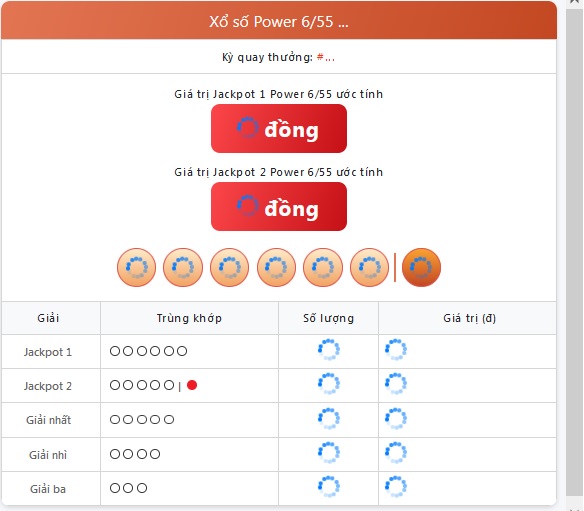The width and height of the screenshot is (584, 511).
Task: Click the red bonus dot in Jackpot 2 row
Action: pos(192,385)
